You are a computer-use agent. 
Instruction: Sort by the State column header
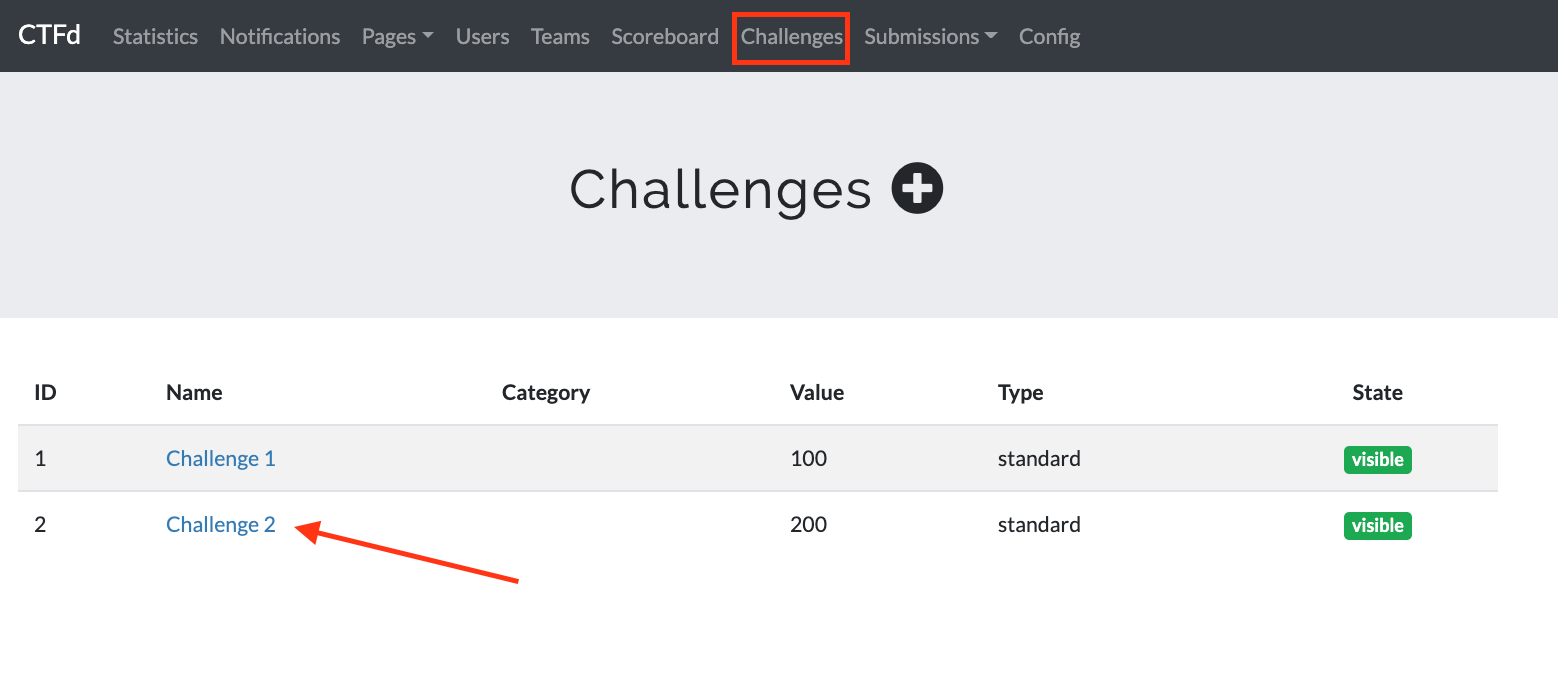[1377, 393]
